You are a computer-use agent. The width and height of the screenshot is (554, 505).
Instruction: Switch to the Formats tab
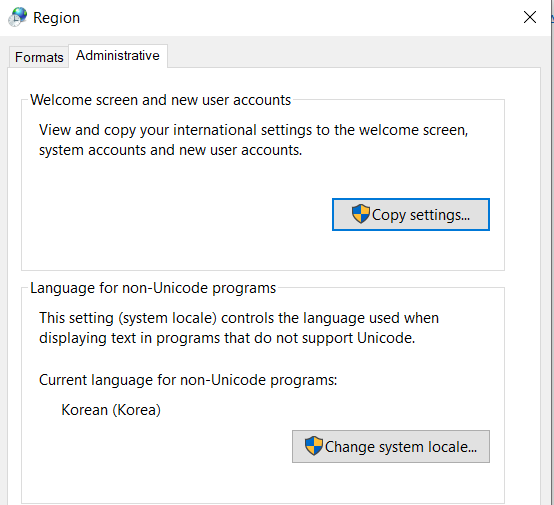pos(39,57)
